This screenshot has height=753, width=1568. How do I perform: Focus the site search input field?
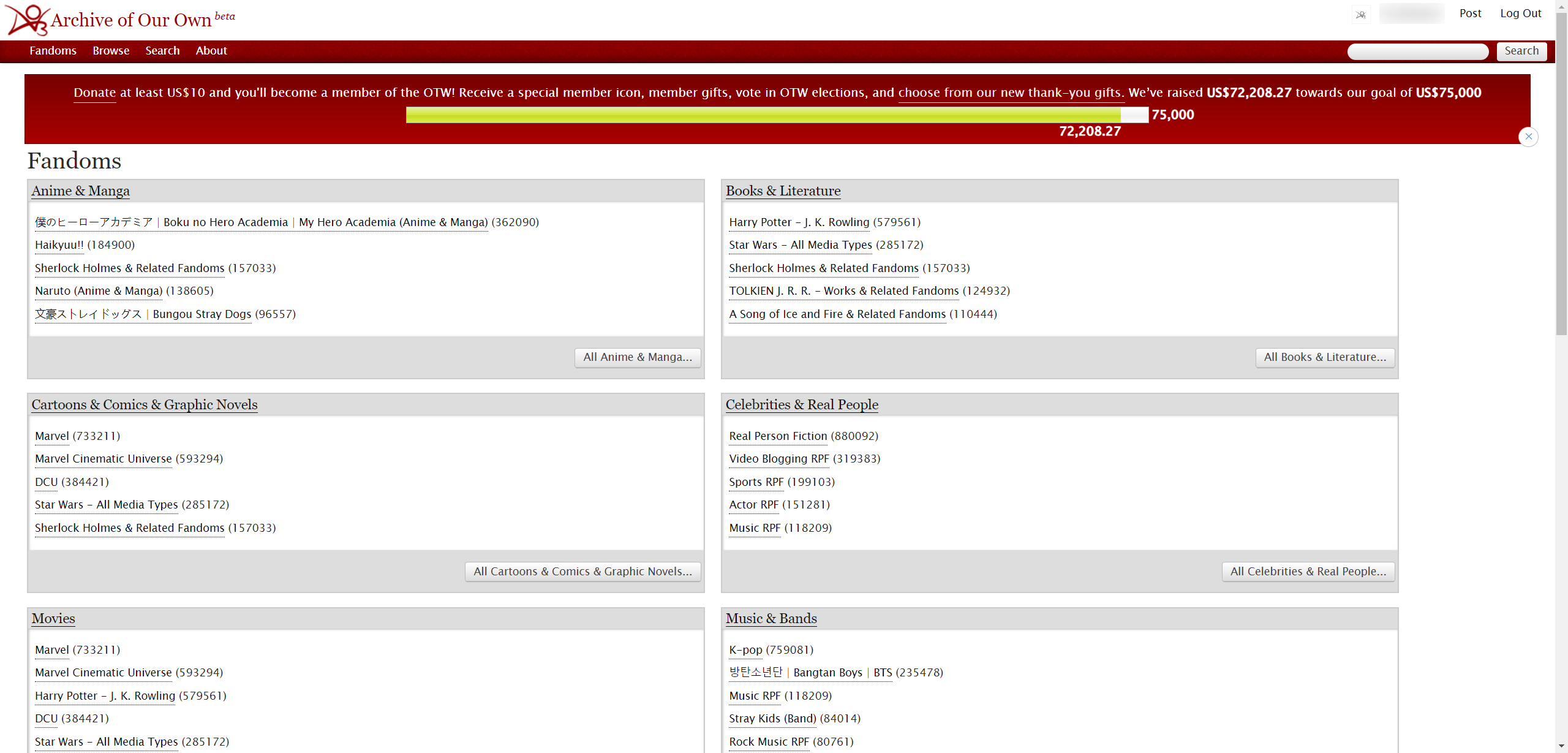1417,51
